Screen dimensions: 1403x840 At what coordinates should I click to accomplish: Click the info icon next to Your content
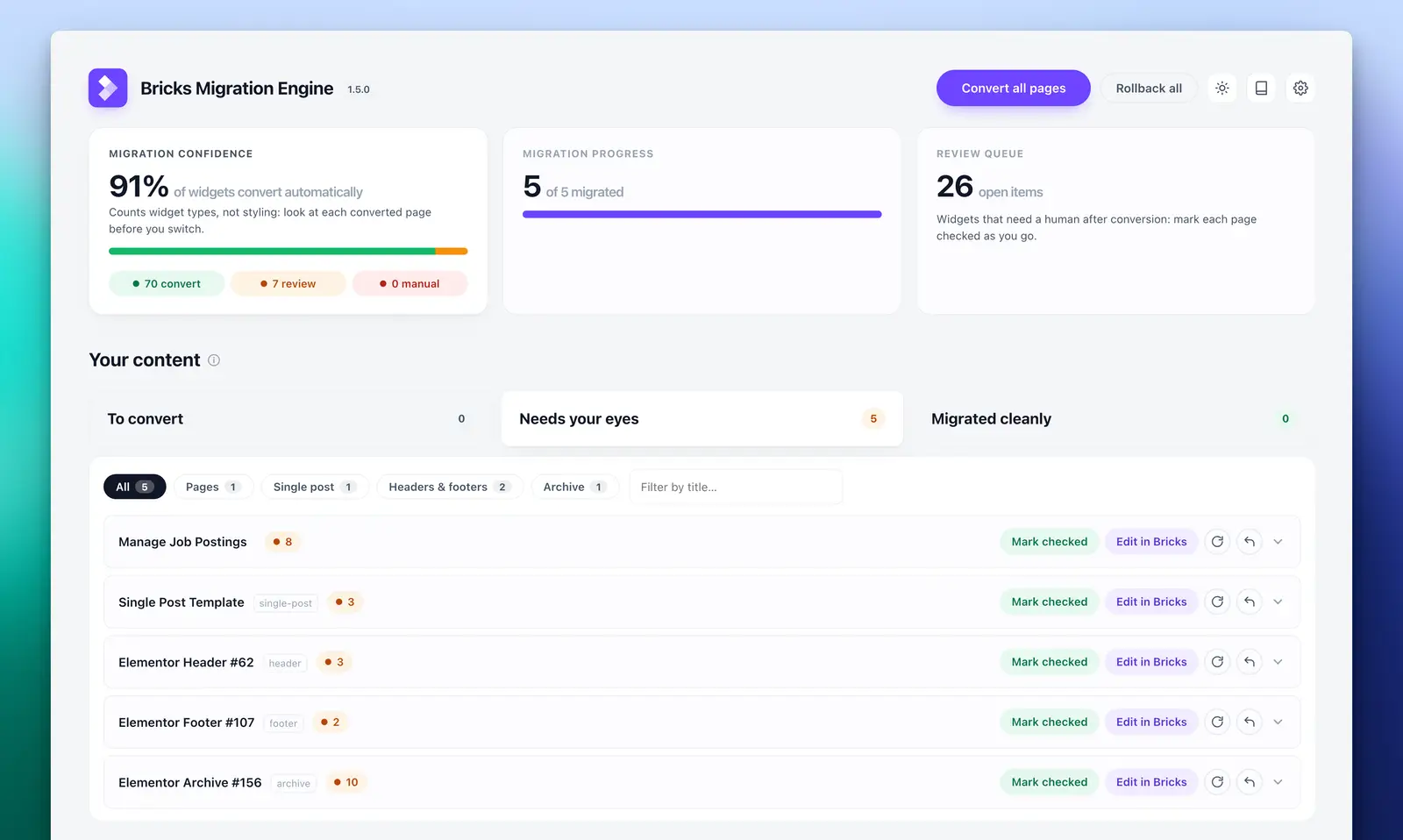(x=214, y=360)
